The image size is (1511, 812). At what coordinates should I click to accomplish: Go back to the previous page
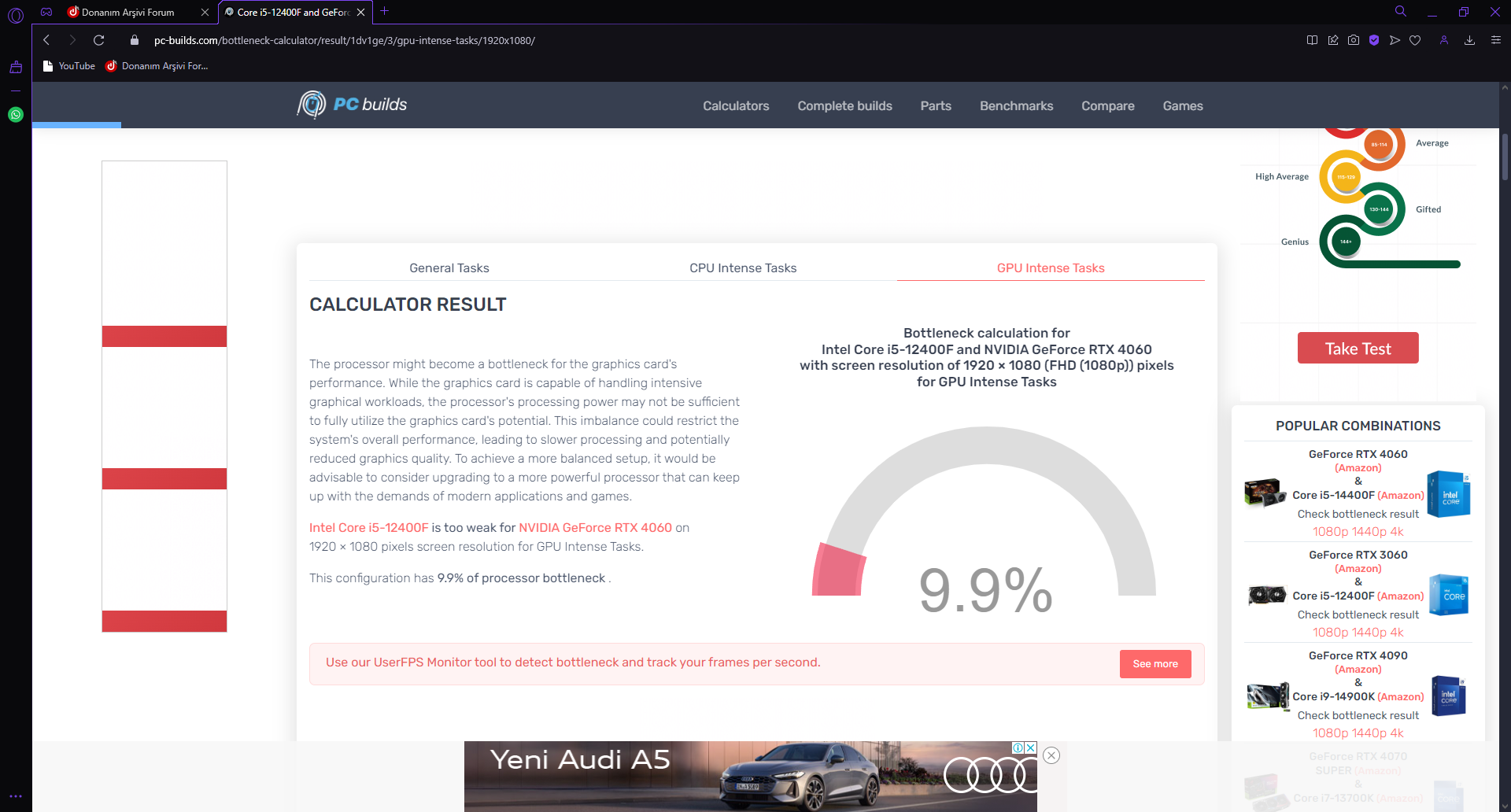[x=46, y=40]
